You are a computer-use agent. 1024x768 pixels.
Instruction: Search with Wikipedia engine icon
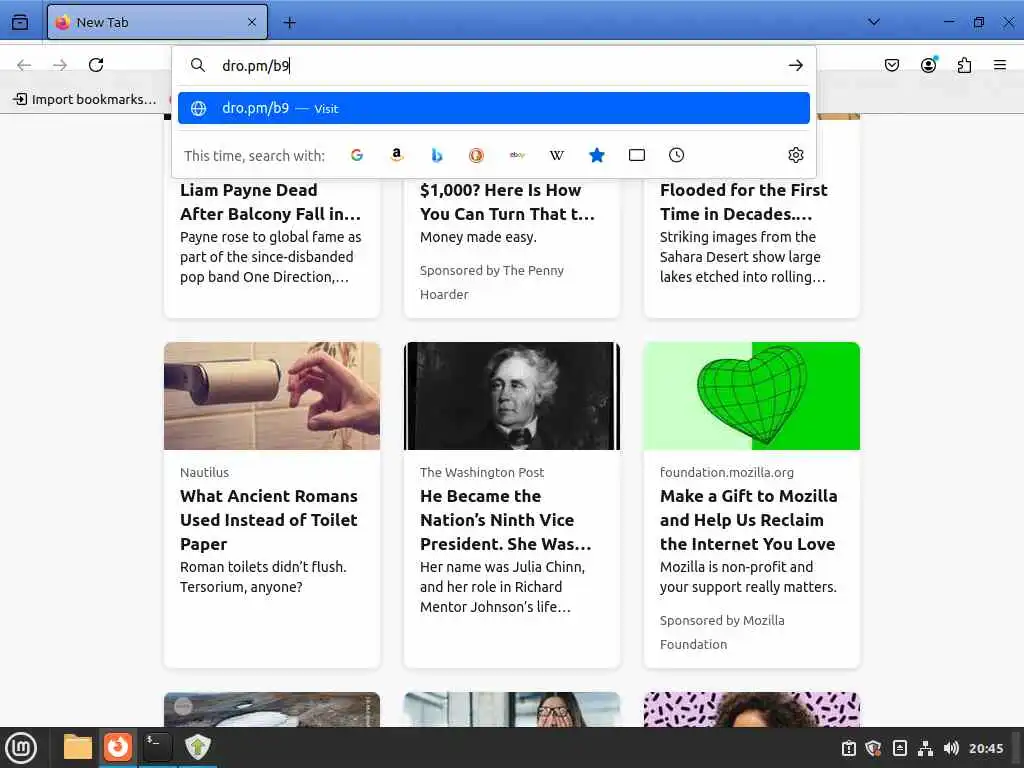click(x=556, y=155)
